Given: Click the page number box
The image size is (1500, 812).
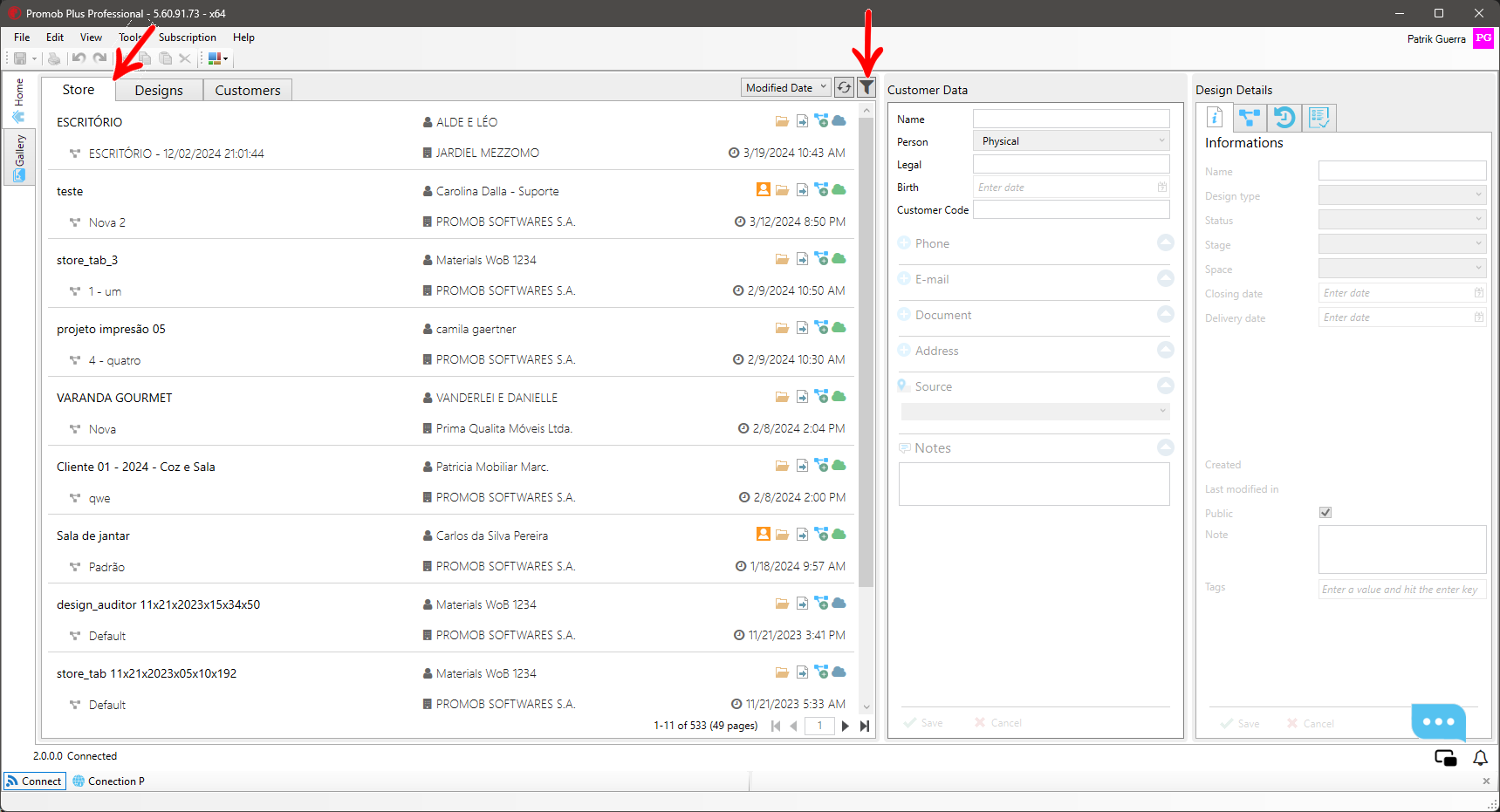Looking at the screenshot, I should point(819,726).
